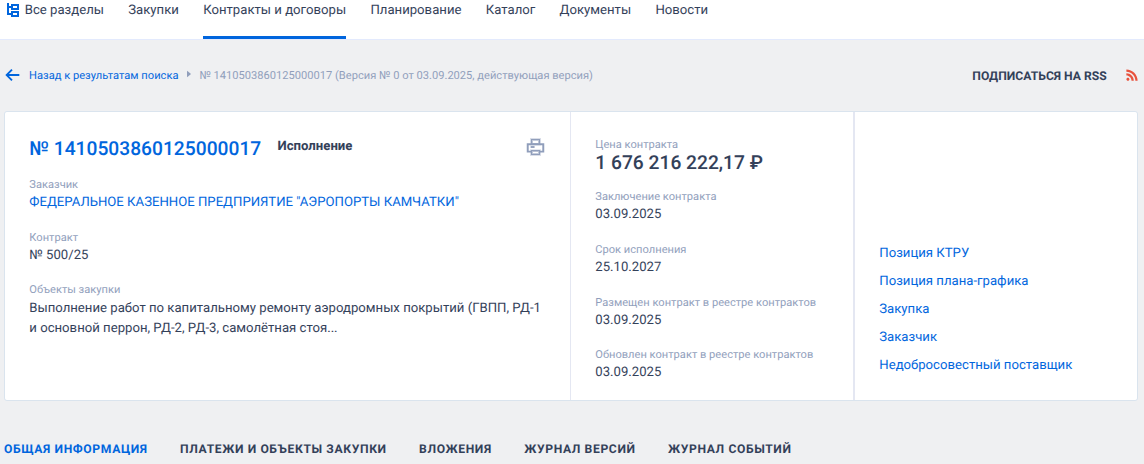The height and width of the screenshot is (464, 1144).
Task: Open customer АЭРОПОРТЫ КАМЧАТКИ link
Action: [x=244, y=202]
